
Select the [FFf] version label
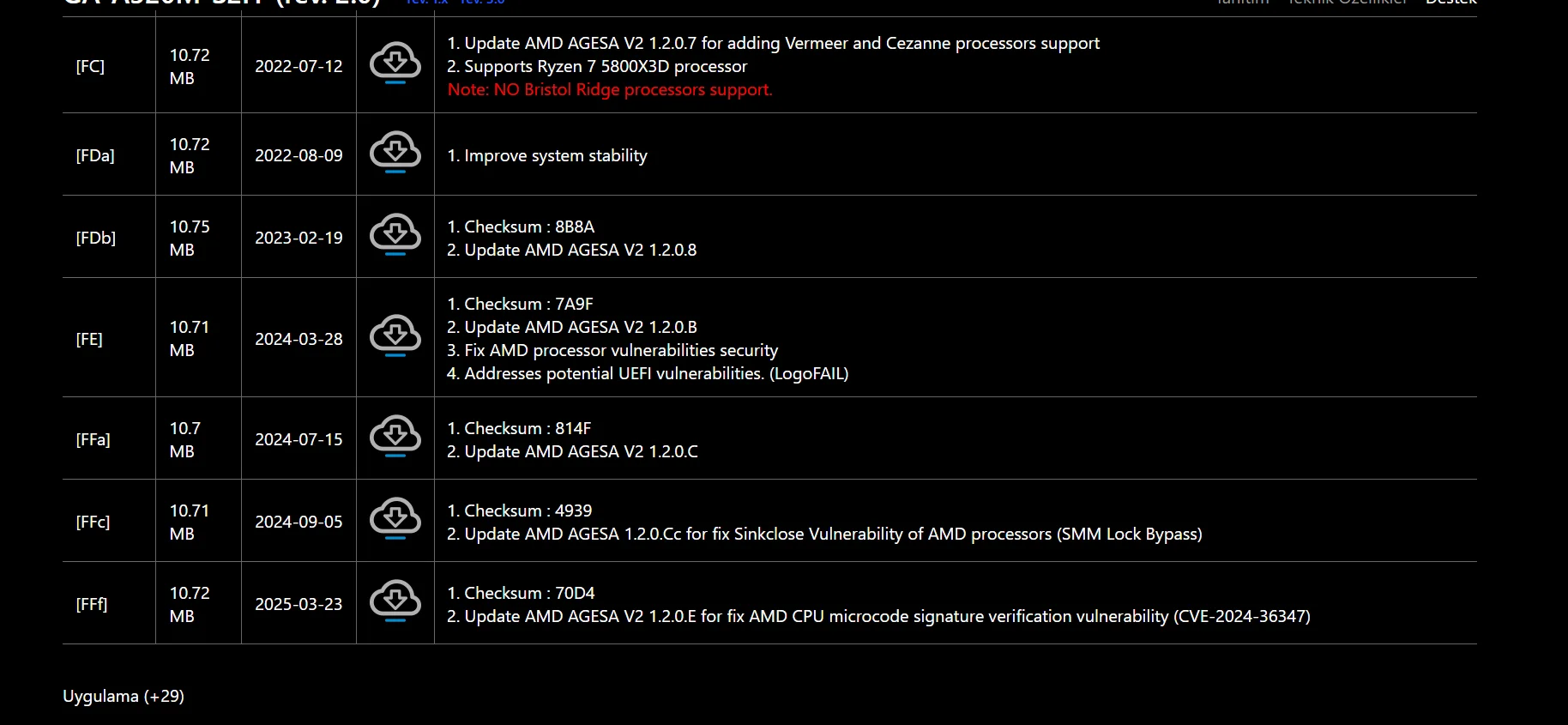click(92, 604)
